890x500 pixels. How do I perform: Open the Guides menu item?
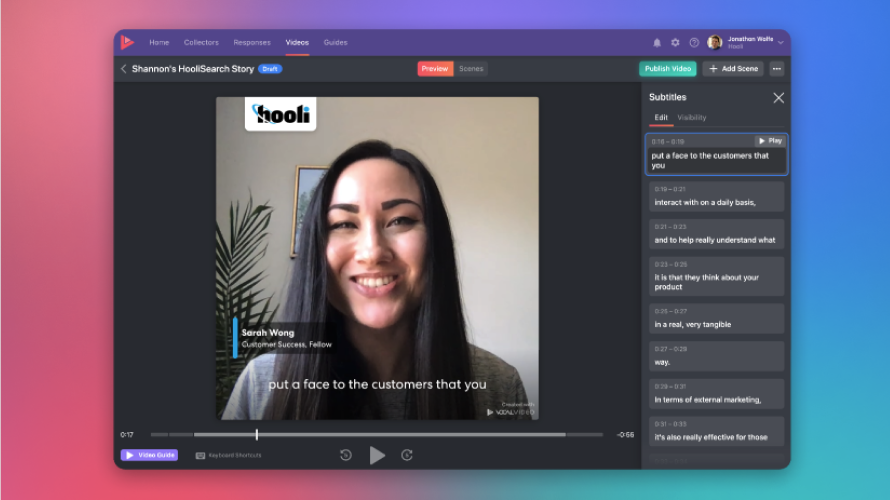[x=335, y=43]
